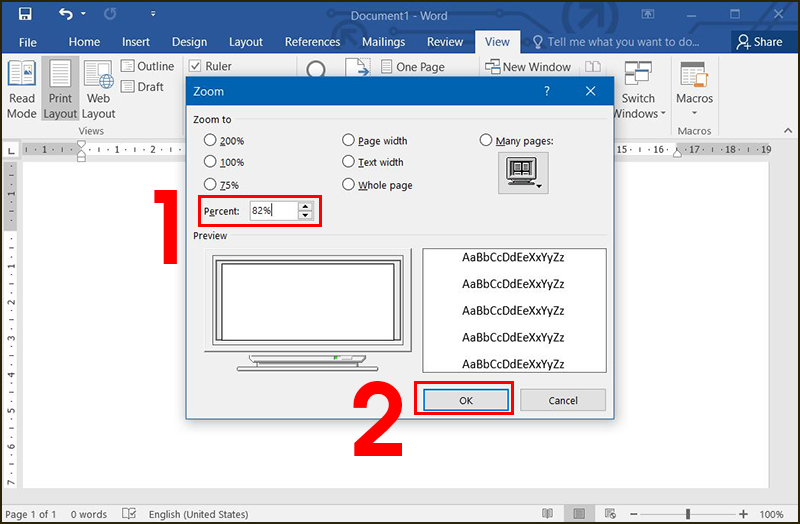Viewport: 800px width, 524px height.
Task: Open a New Window
Action: tap(528, 67)
